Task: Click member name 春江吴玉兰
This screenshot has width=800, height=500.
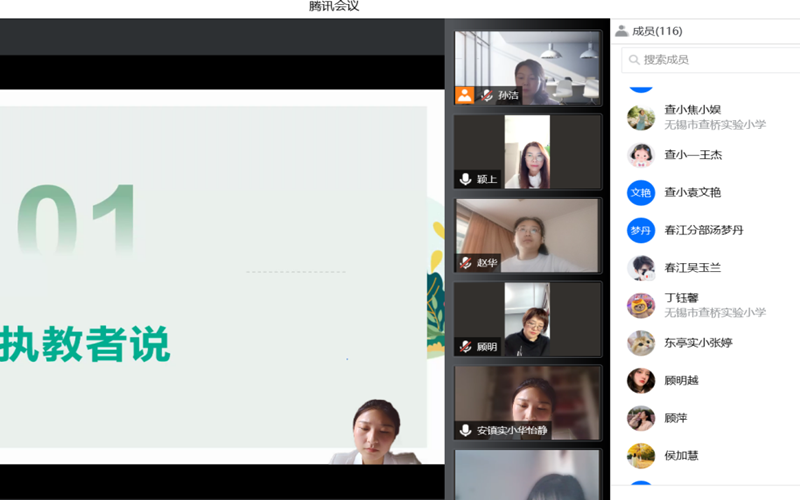Action: [x=692, y=267]
